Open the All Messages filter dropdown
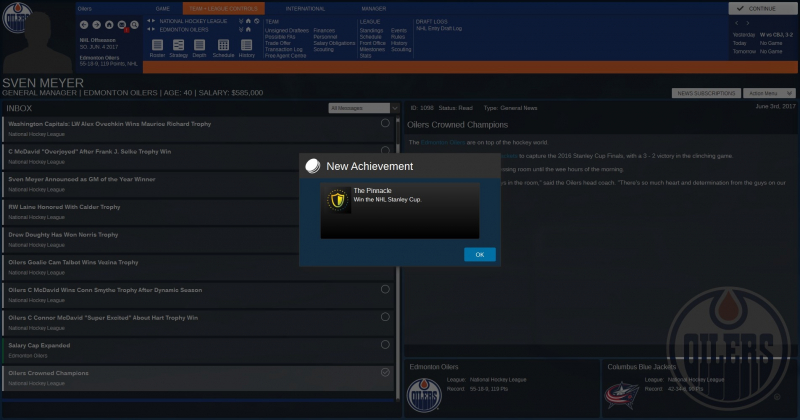 coord(363,108)
